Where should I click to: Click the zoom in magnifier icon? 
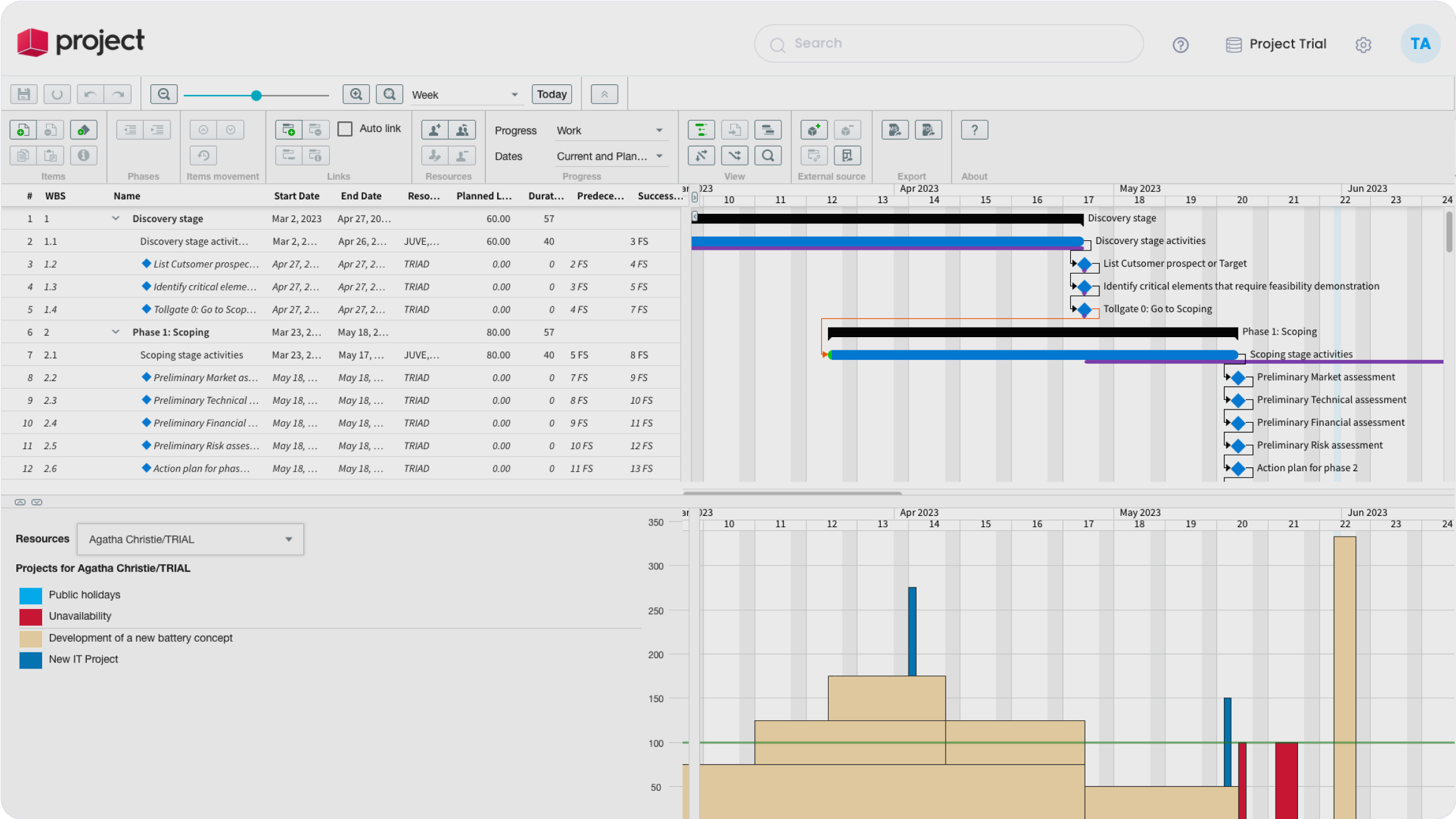point(356,94)
